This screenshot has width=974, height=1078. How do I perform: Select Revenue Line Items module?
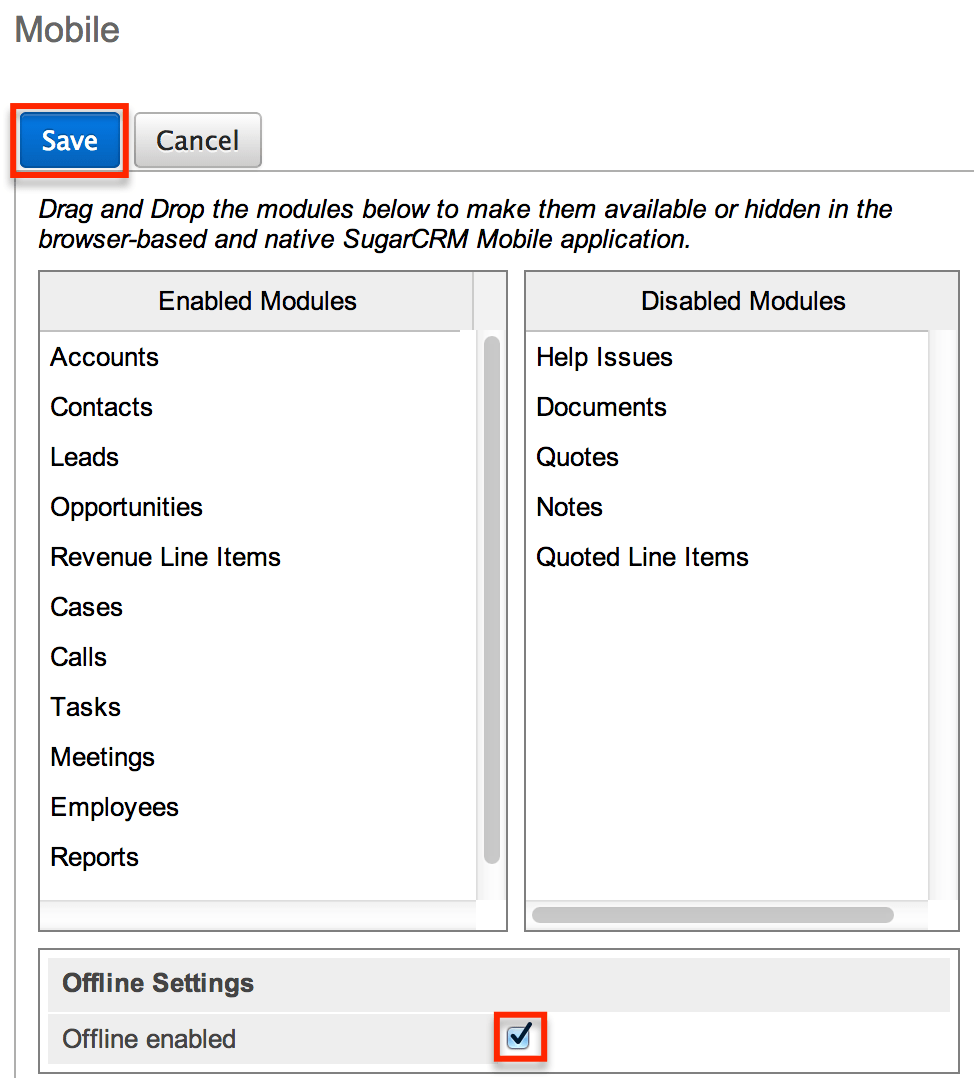tap(166, 557)
